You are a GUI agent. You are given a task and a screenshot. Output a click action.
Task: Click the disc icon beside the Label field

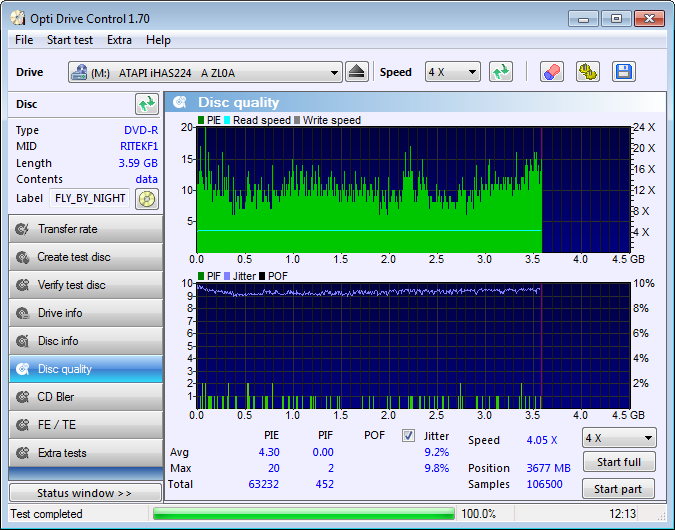tap(147, 199)
